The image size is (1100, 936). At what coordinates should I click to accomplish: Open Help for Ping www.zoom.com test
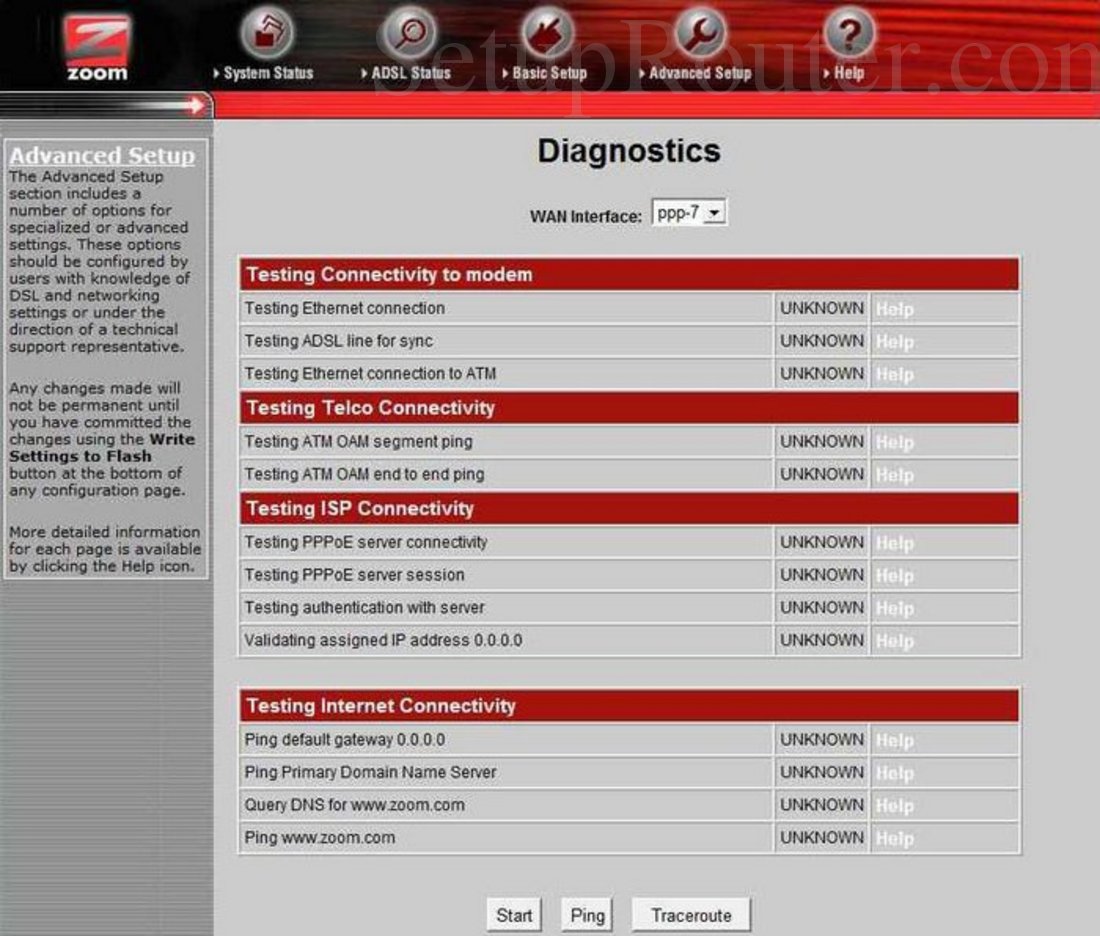tap(893, 838)
